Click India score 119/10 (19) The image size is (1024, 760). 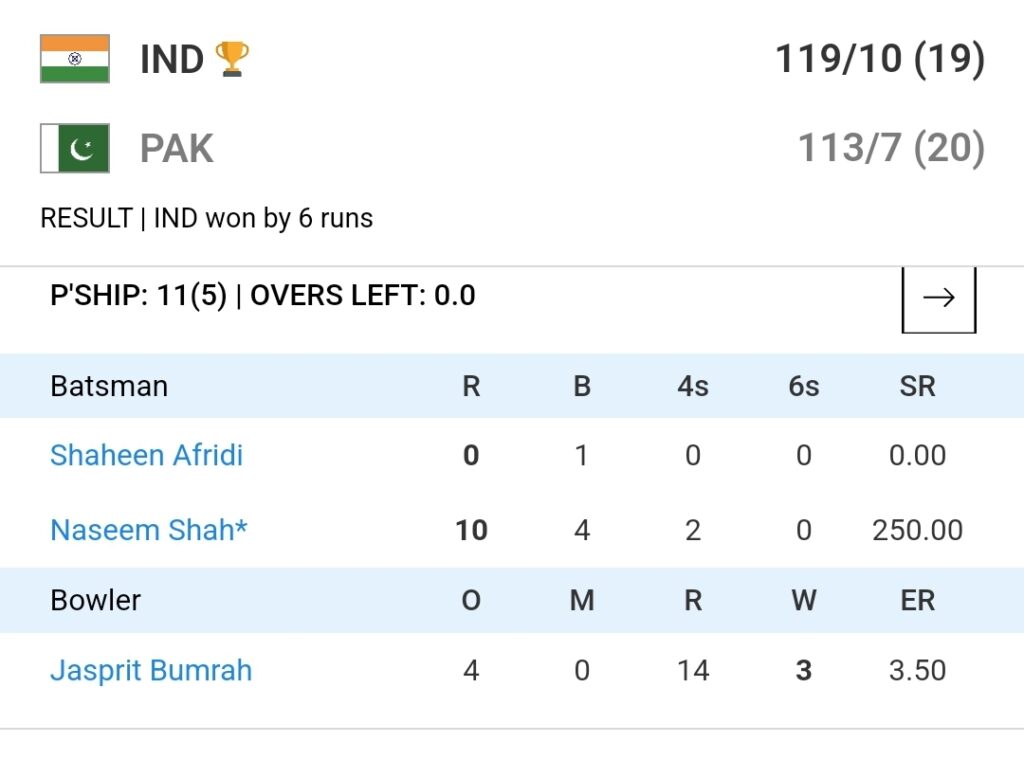(880, 59)
